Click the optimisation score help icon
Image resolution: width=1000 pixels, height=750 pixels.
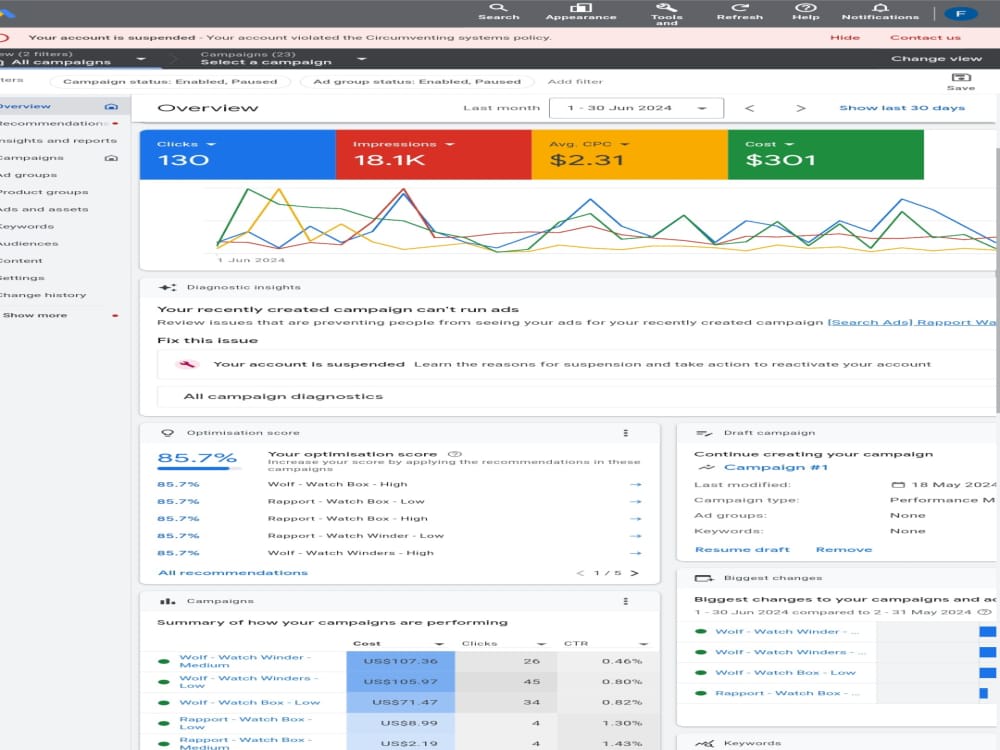coord(455,454)
